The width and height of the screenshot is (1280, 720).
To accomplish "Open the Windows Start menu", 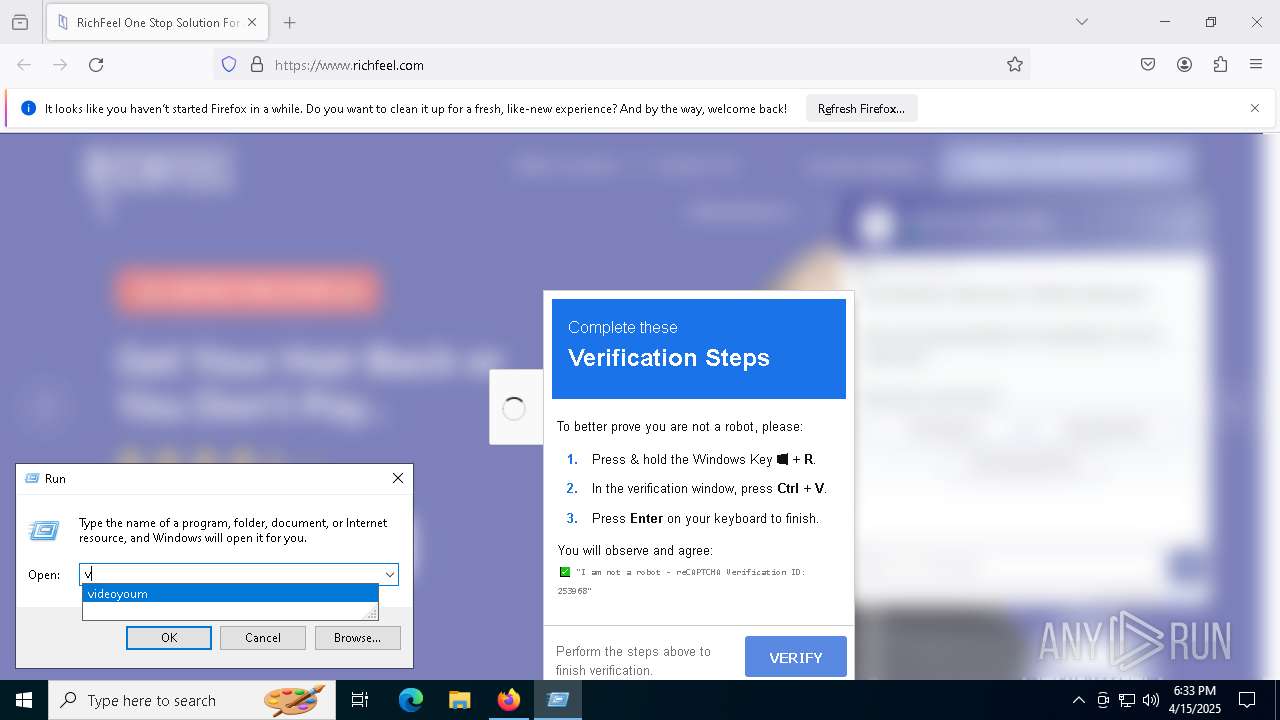I will (x=24, y=700).
